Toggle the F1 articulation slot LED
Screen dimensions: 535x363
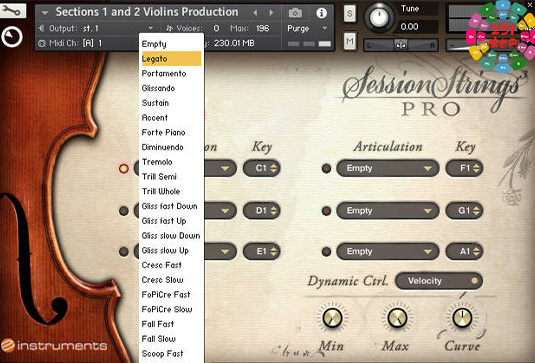coord(327,168)
